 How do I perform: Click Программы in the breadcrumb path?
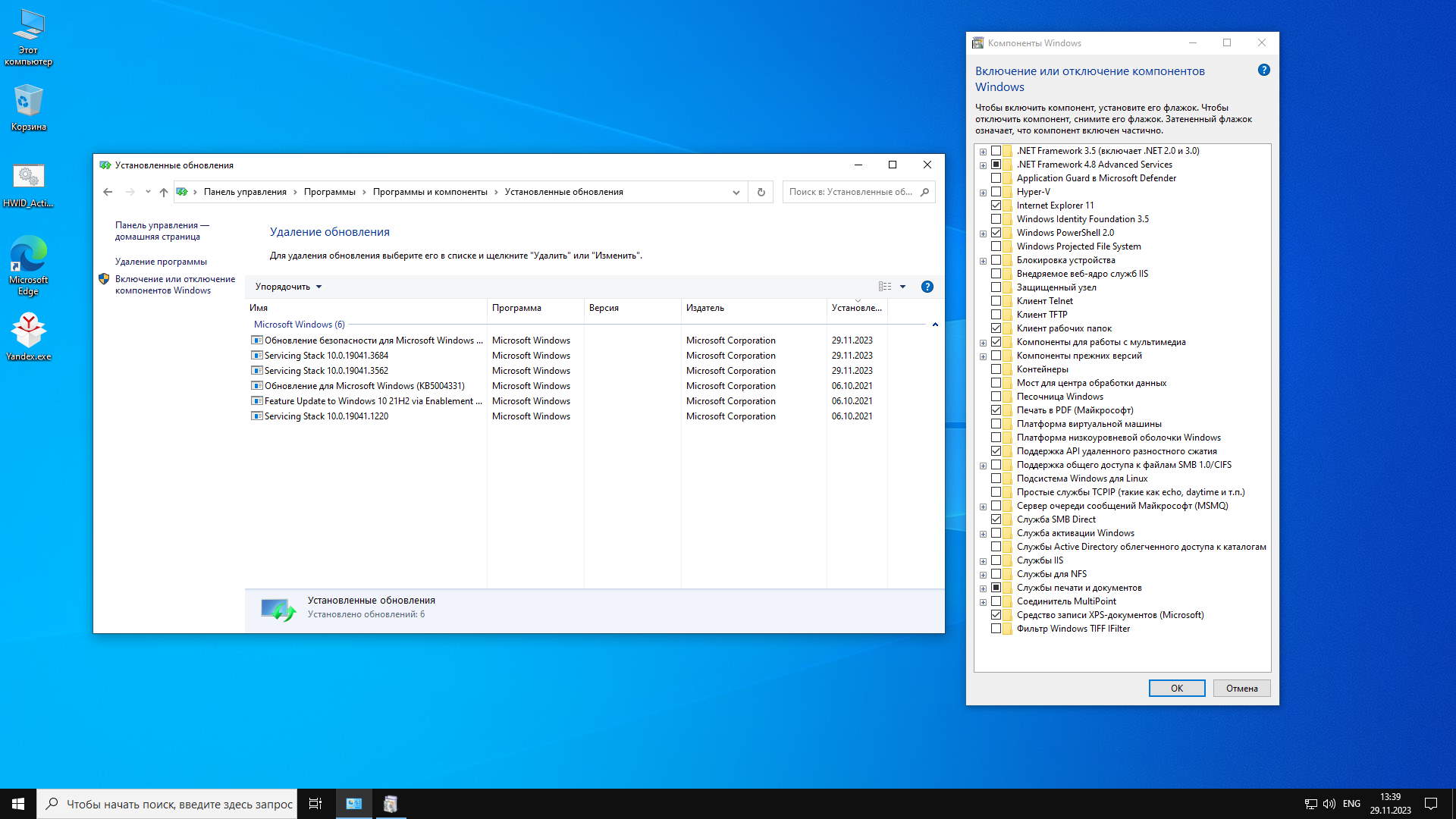[329, 192]
